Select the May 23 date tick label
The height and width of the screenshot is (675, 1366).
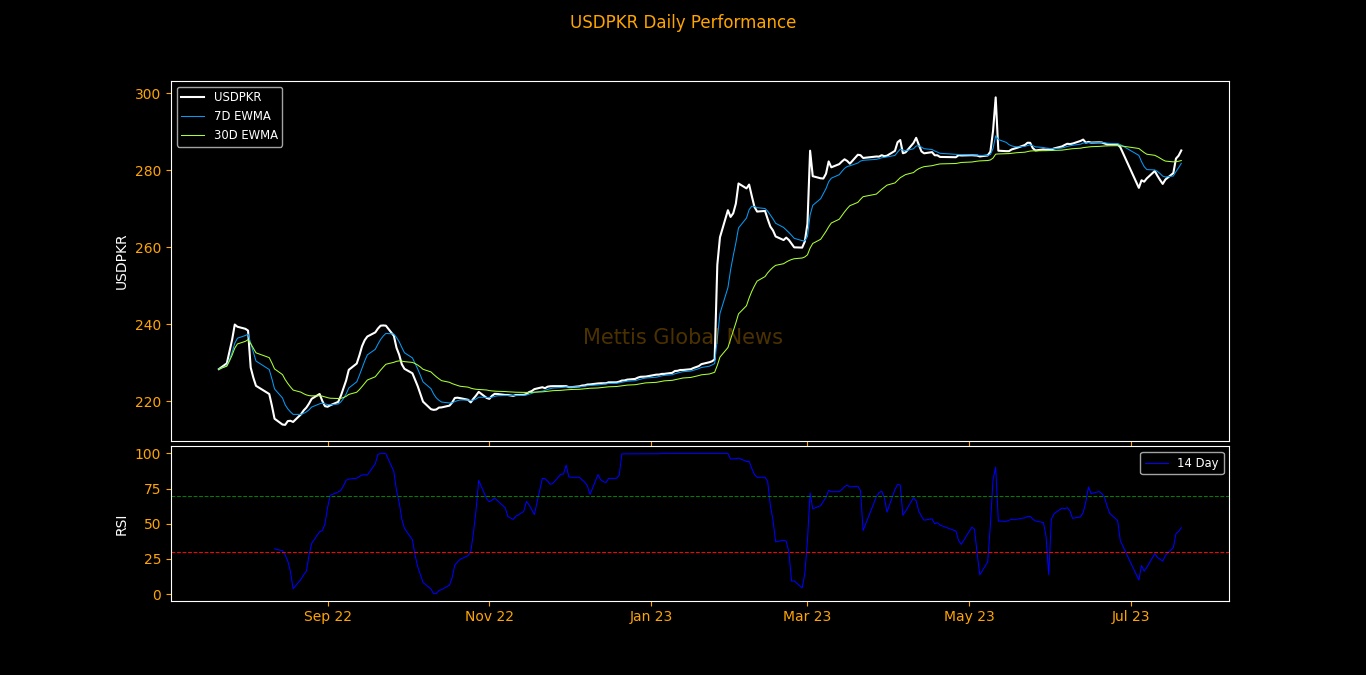(x=969, y=617)
